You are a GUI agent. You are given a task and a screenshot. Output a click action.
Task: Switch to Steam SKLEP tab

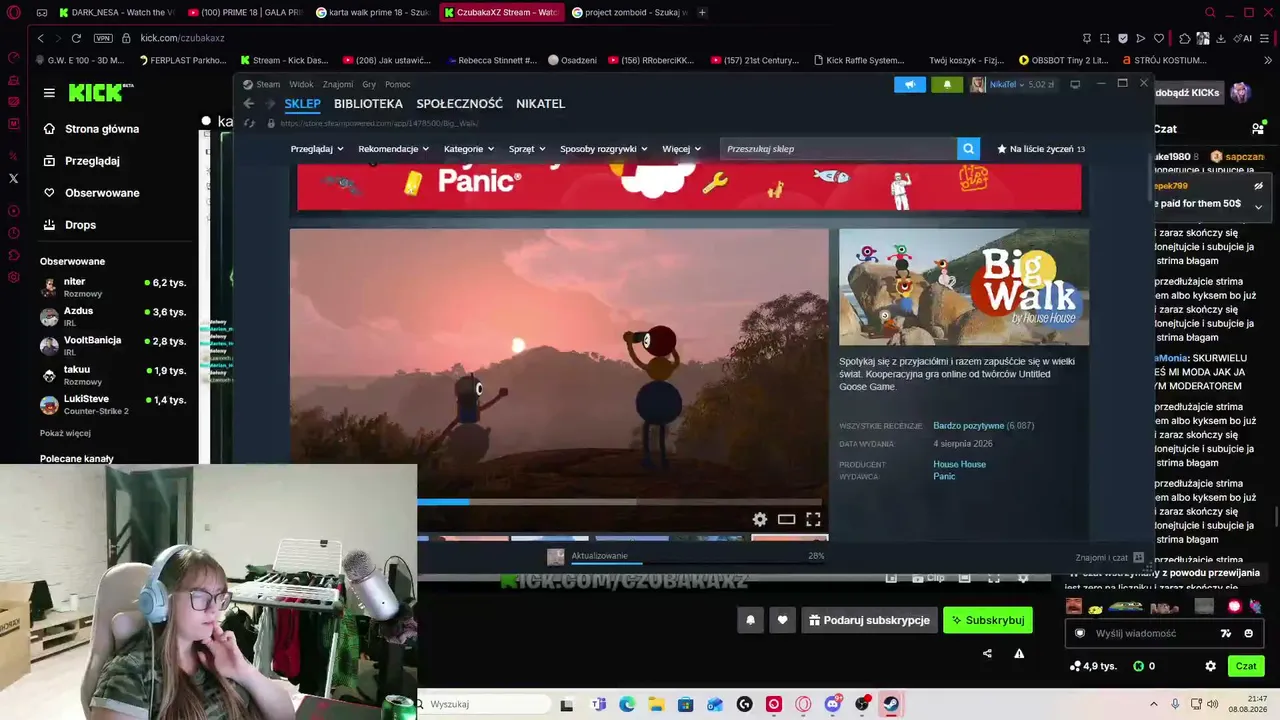coord(302,104)
